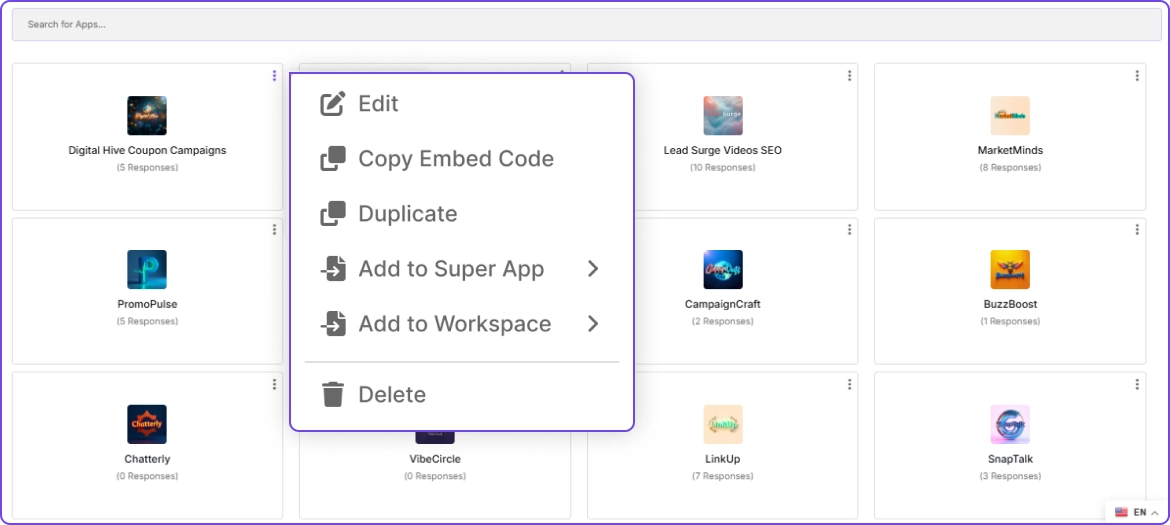The image size is (1170, 525).
Task: Choose Duplicate in the context menu
Action: point(407,214)
